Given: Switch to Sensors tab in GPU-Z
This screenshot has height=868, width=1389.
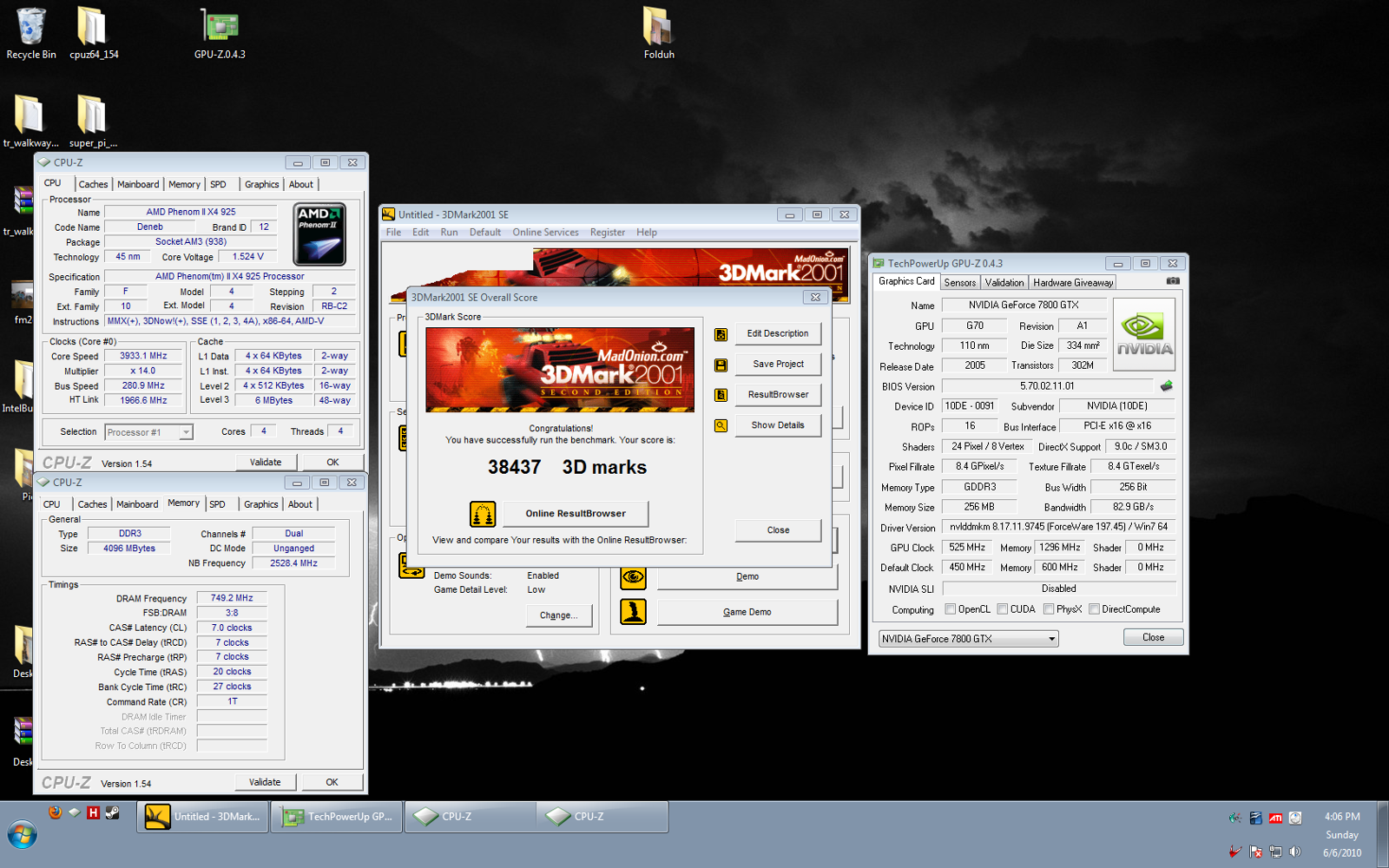Looking at the screenshot, I should click(959, 282).
